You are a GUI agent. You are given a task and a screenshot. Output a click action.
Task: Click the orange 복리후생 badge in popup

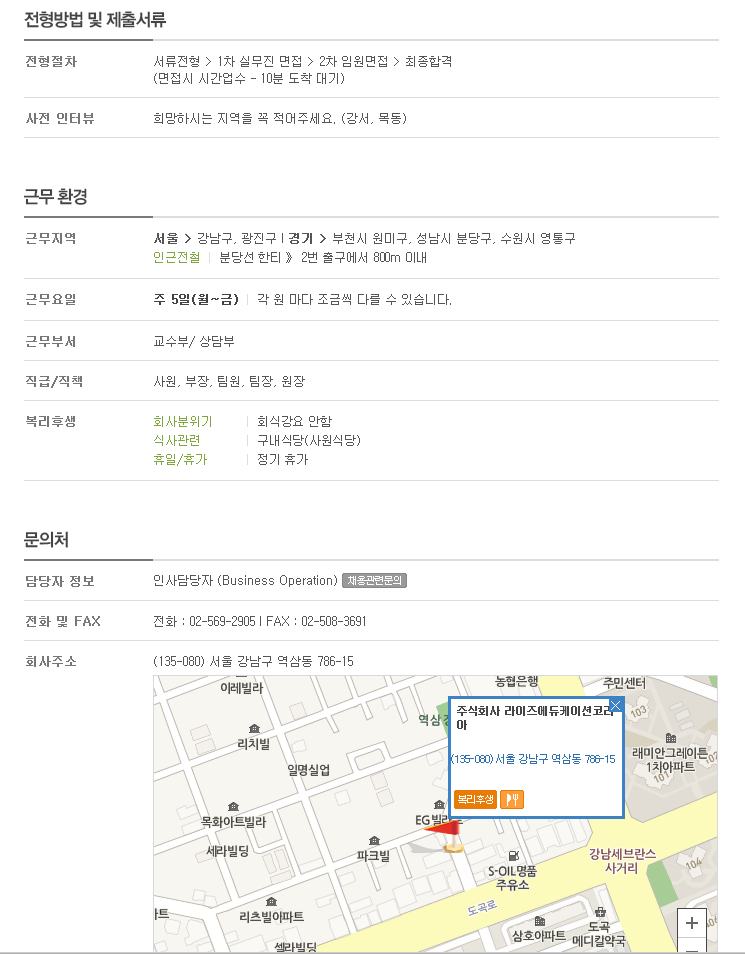(475, 799)
